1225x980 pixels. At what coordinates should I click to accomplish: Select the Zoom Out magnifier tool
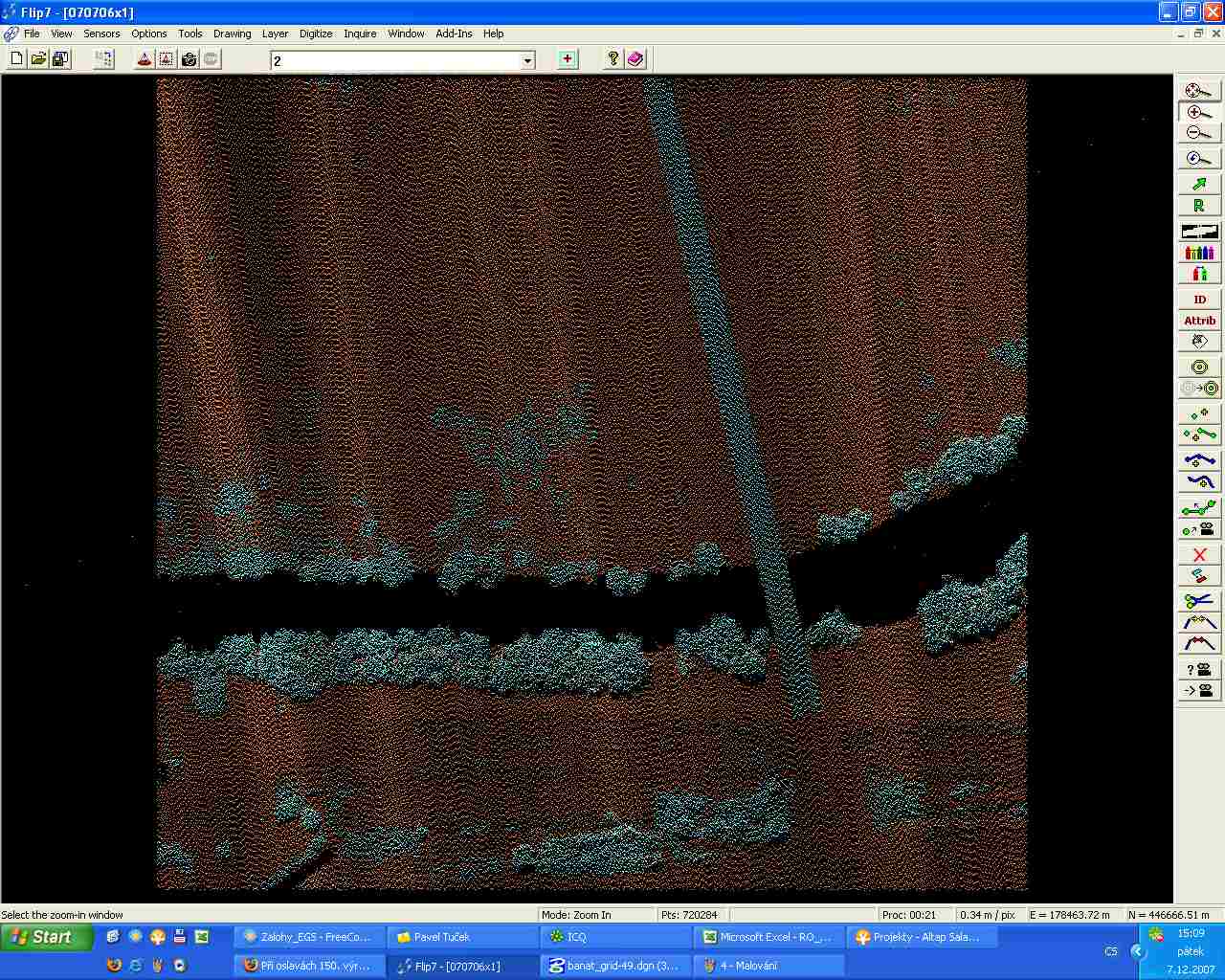click(1198, 133)
